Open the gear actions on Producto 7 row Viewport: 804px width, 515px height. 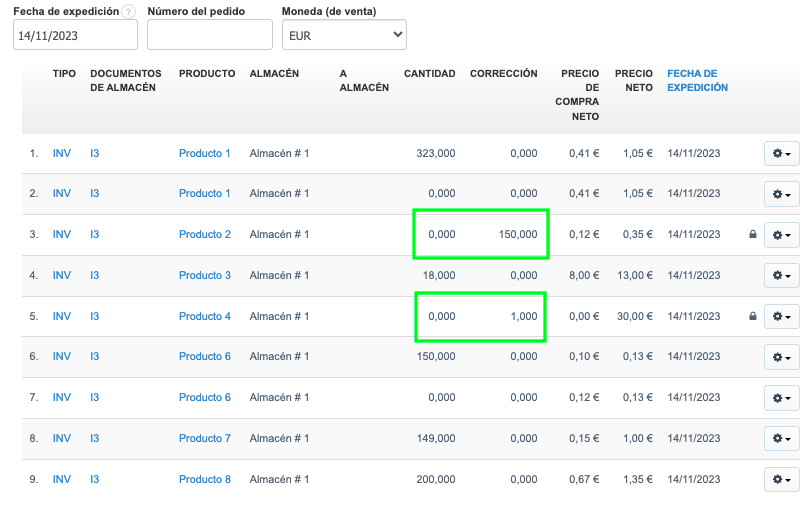[781, 439]
